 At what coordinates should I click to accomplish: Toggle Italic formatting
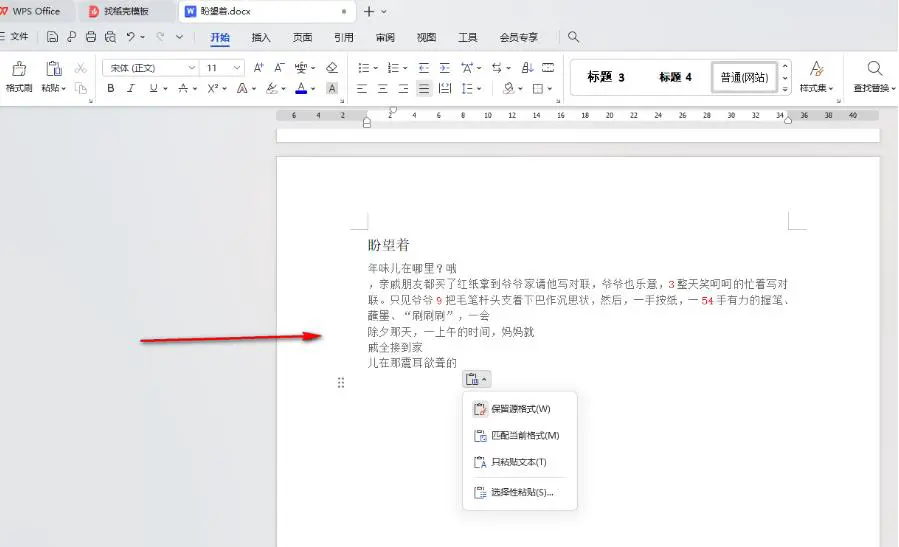pos(131,88)
